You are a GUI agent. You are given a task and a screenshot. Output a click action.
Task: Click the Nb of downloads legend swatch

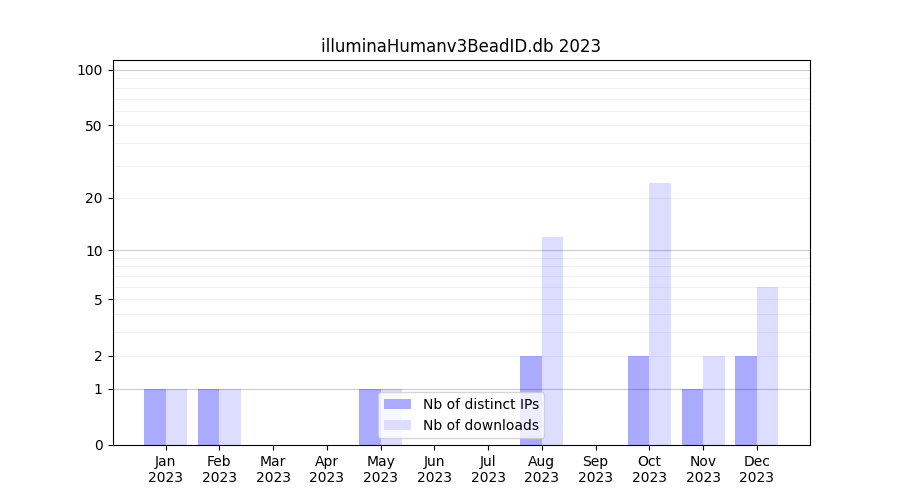click(x=397, y=425)
